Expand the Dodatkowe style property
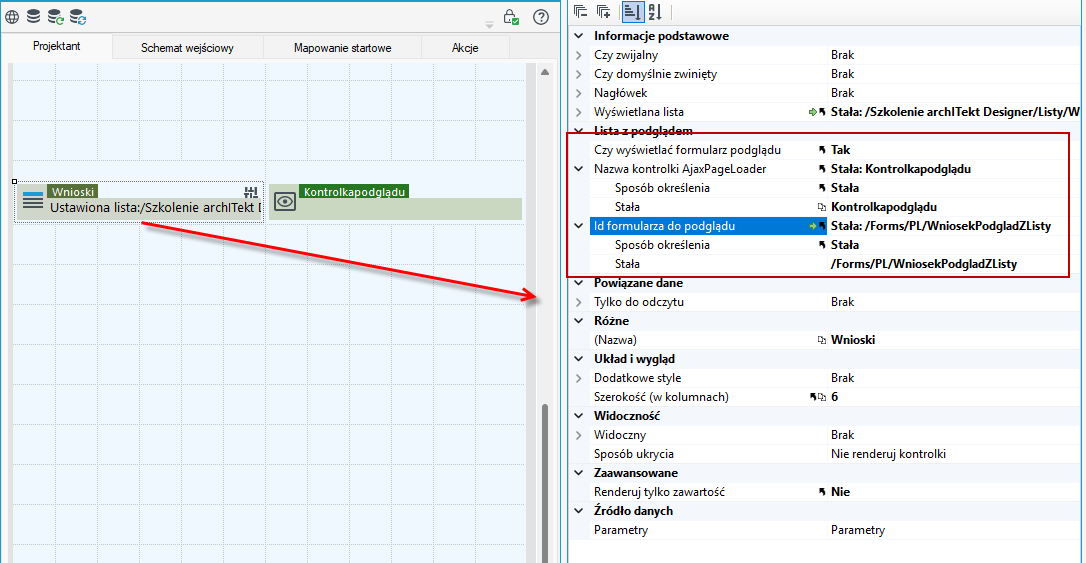1086x563 pixels. pos(579,378)
